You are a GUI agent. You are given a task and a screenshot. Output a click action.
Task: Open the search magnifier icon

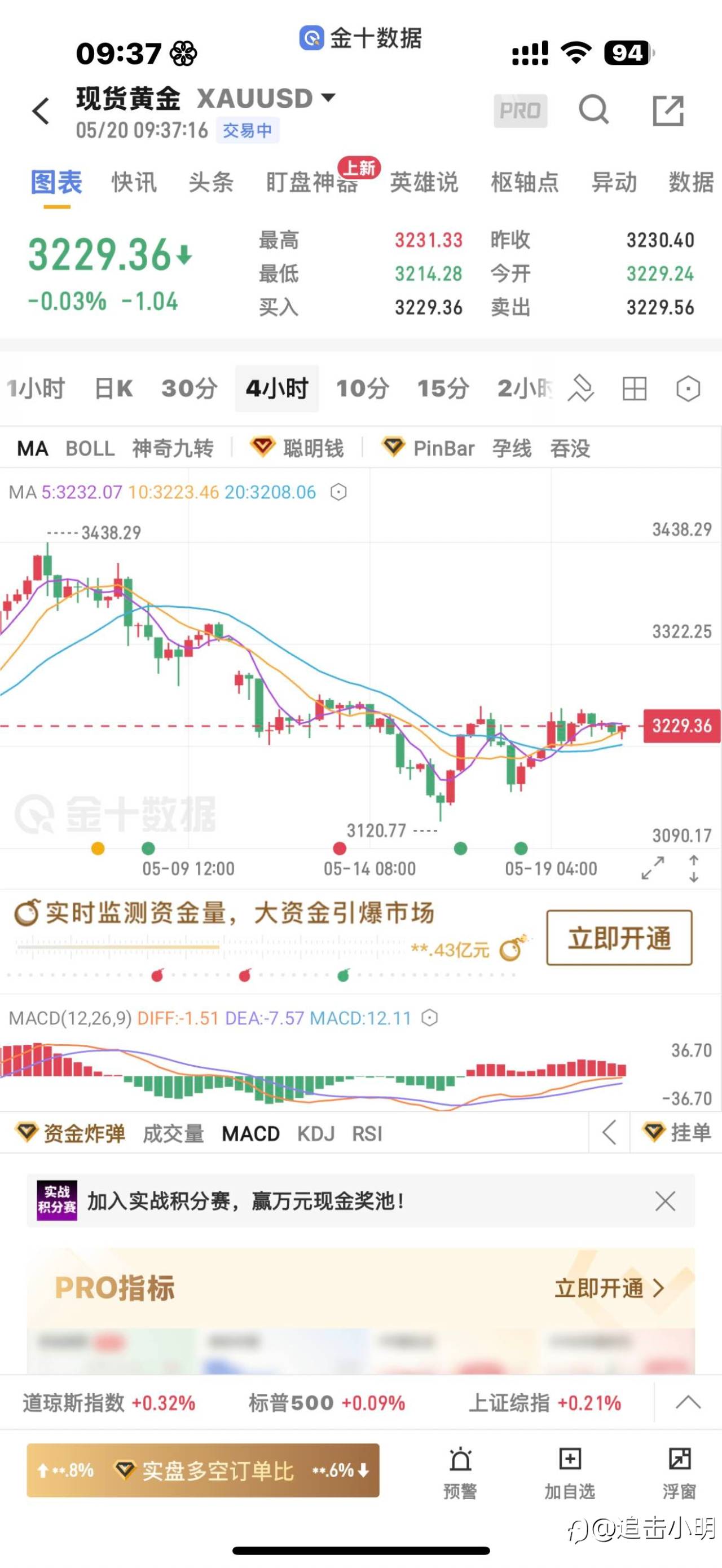click(x=593, y=110)
